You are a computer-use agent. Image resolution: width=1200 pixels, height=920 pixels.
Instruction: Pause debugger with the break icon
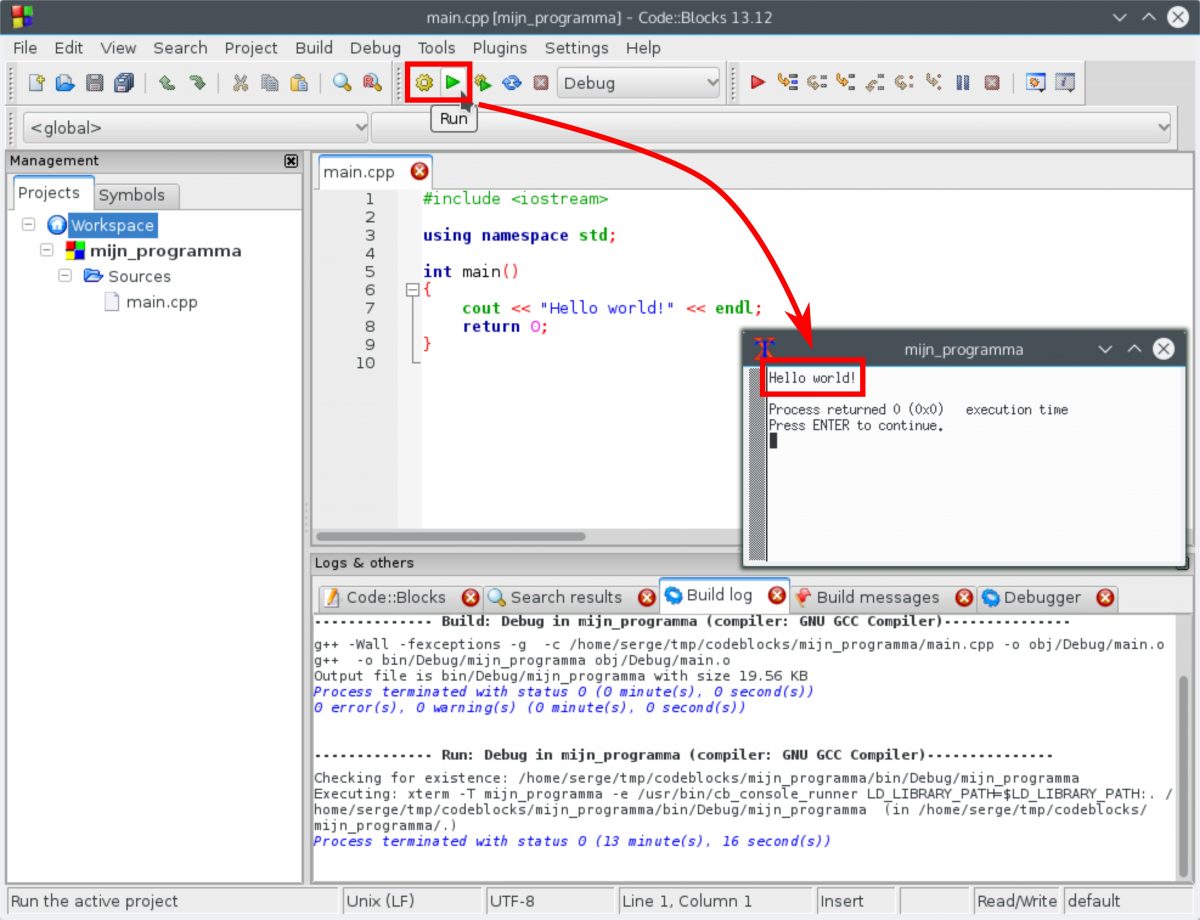pyautogui.click(x=962, y=83)
